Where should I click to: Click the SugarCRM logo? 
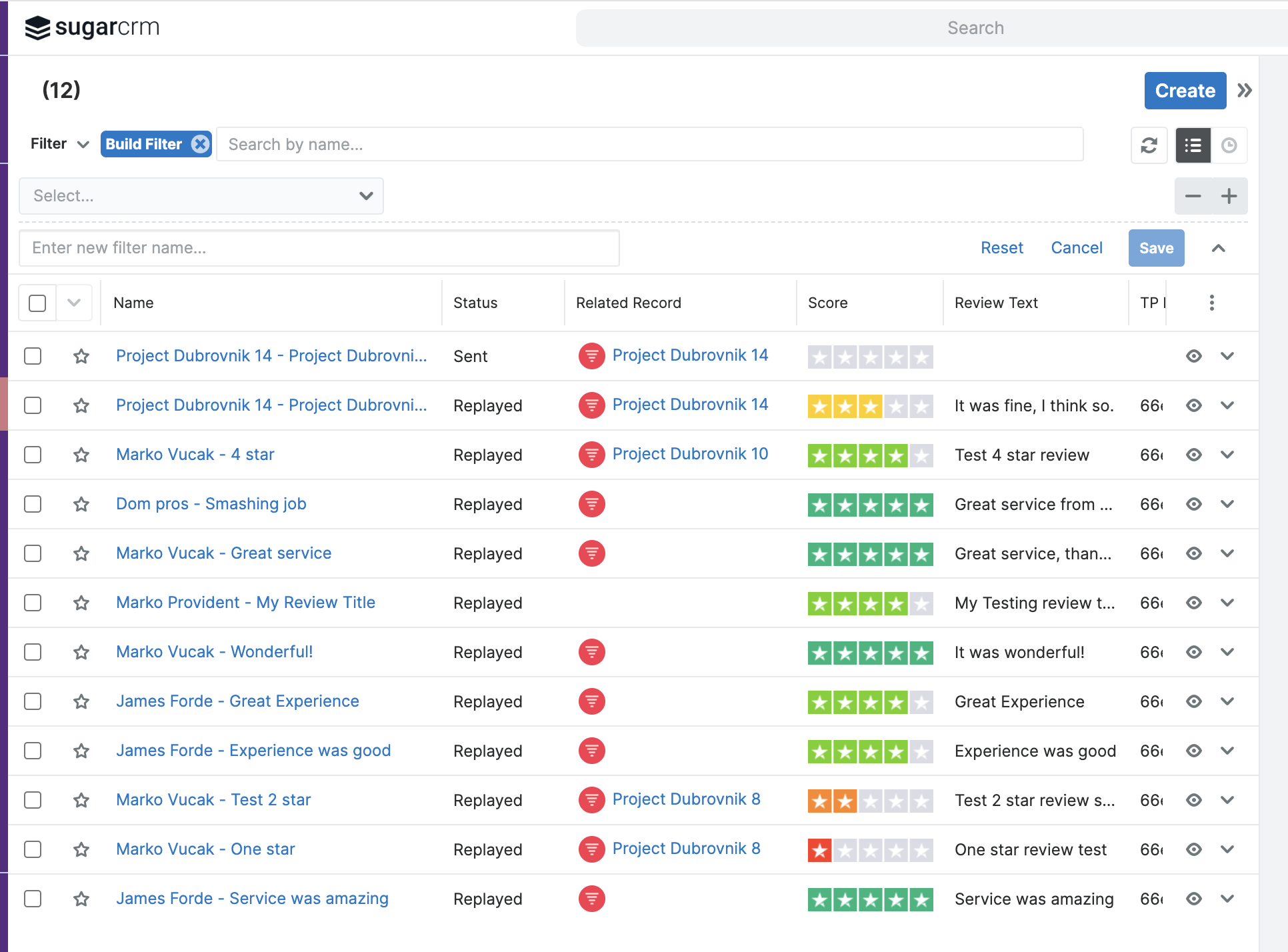coord(92,27)
